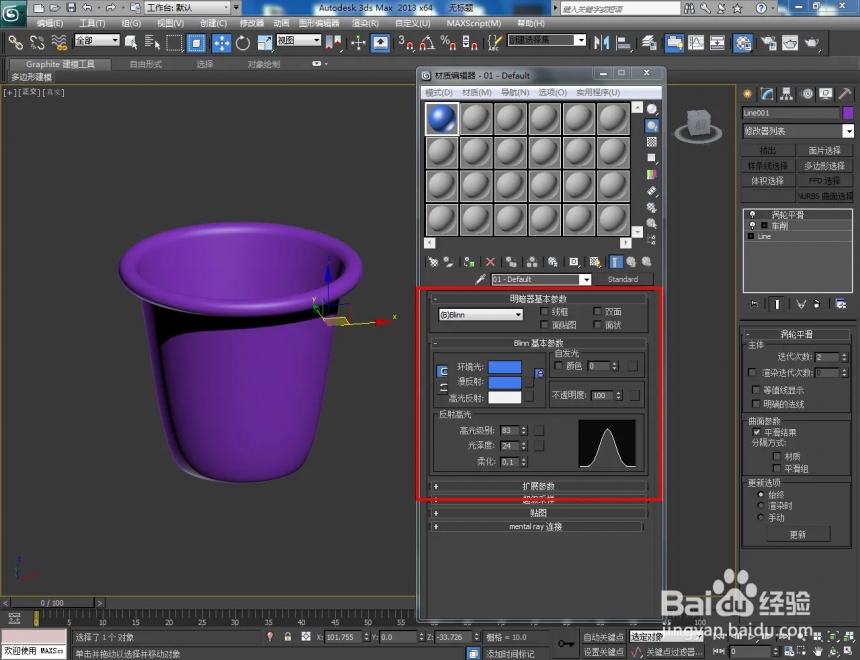
Task: Click the Backlight icon beside sample slots
Action: (x=652, y=126)
